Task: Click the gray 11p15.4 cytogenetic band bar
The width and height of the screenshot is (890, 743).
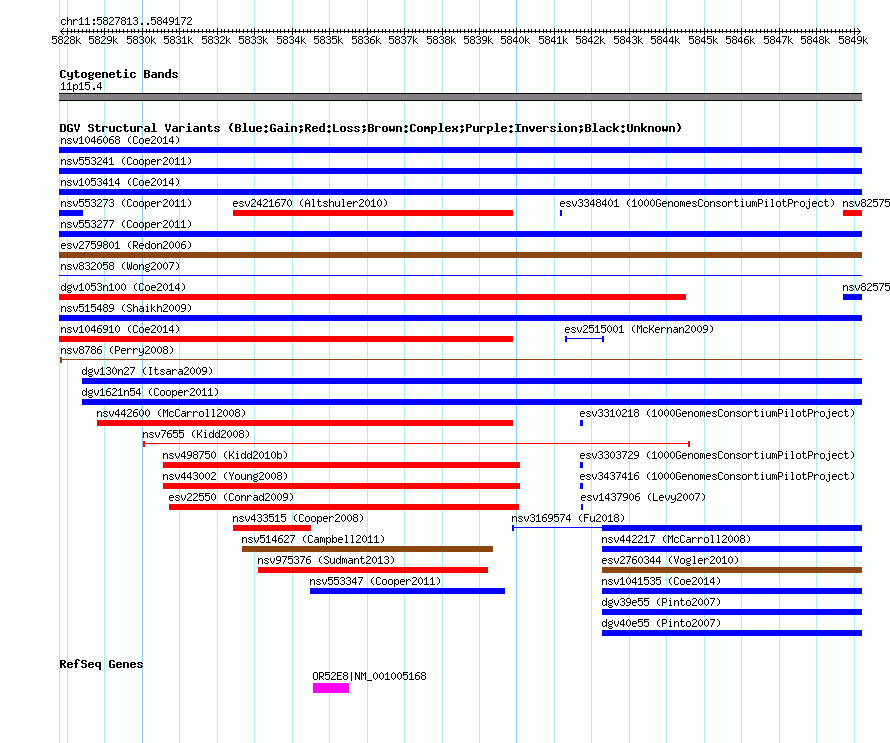Action: (x=460, y=97)
